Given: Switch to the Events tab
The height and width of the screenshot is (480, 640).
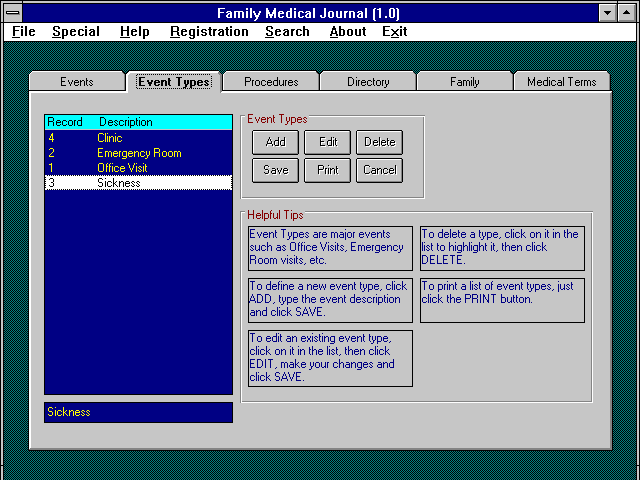Looking at the screenshot, I should [77, 82].
